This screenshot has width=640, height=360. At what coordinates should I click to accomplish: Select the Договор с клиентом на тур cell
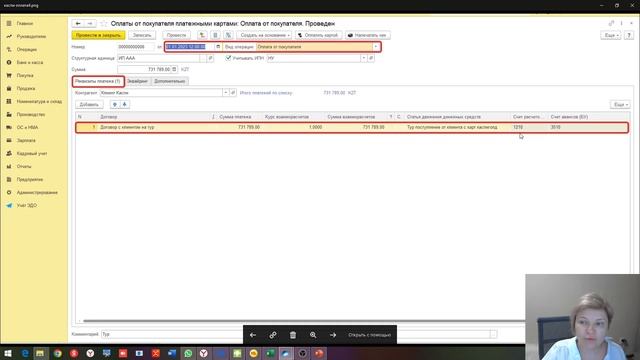155,127
